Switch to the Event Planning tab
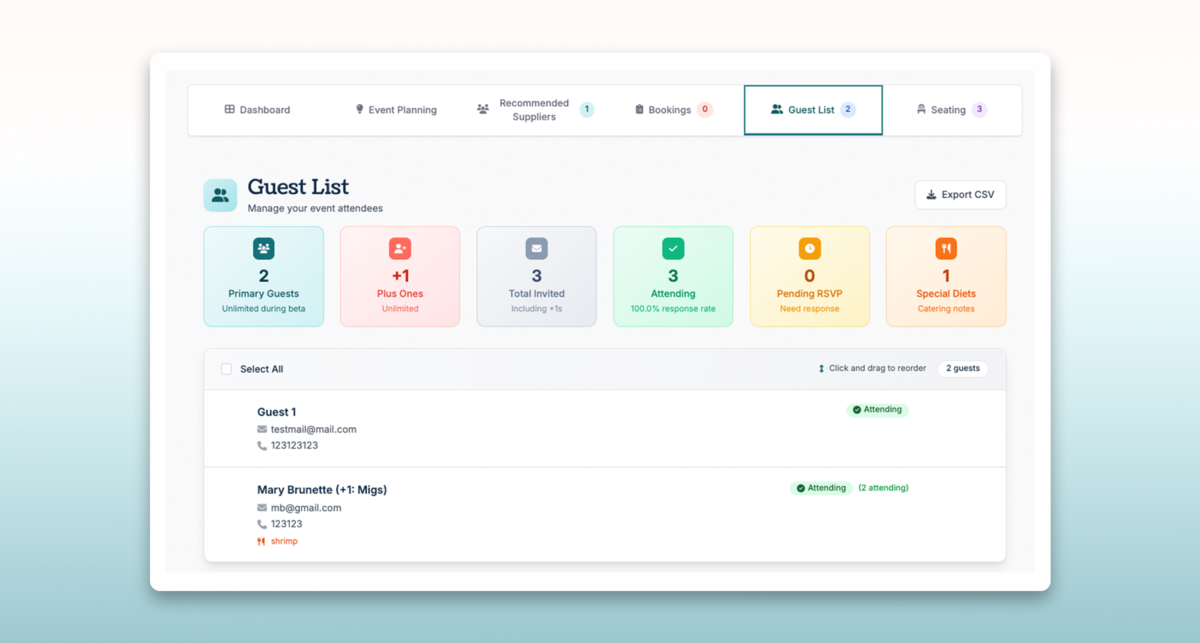This screenshot has height=643, width=1200. tap(396, 110)
